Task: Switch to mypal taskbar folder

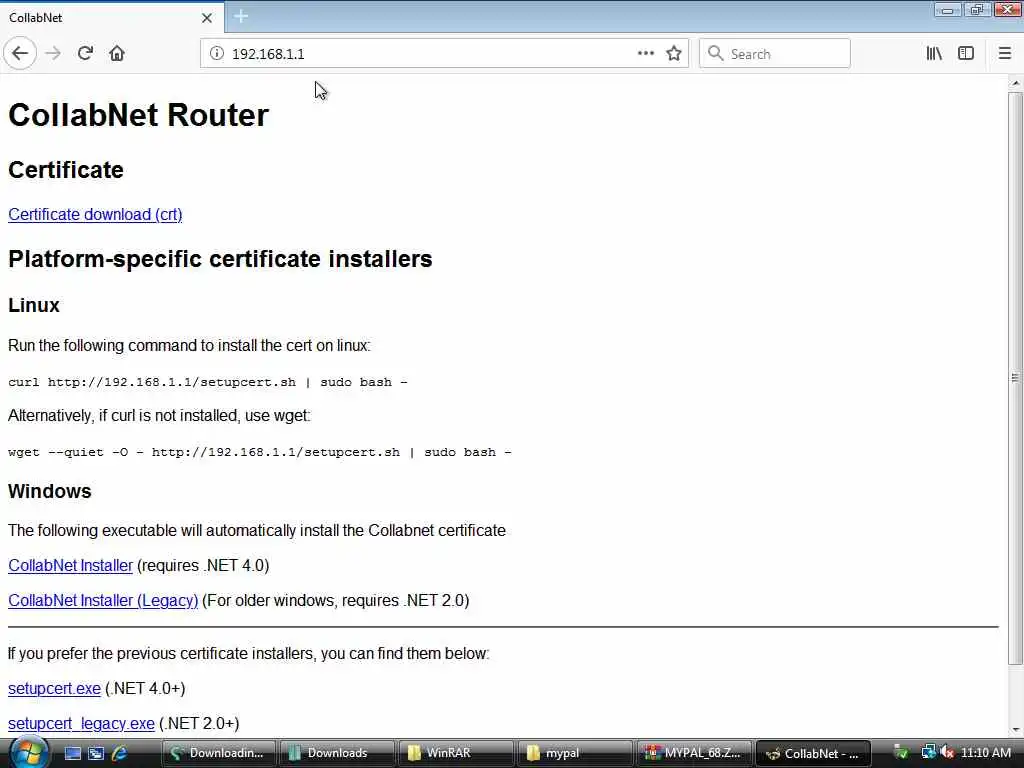Action: tap(575, 754)
